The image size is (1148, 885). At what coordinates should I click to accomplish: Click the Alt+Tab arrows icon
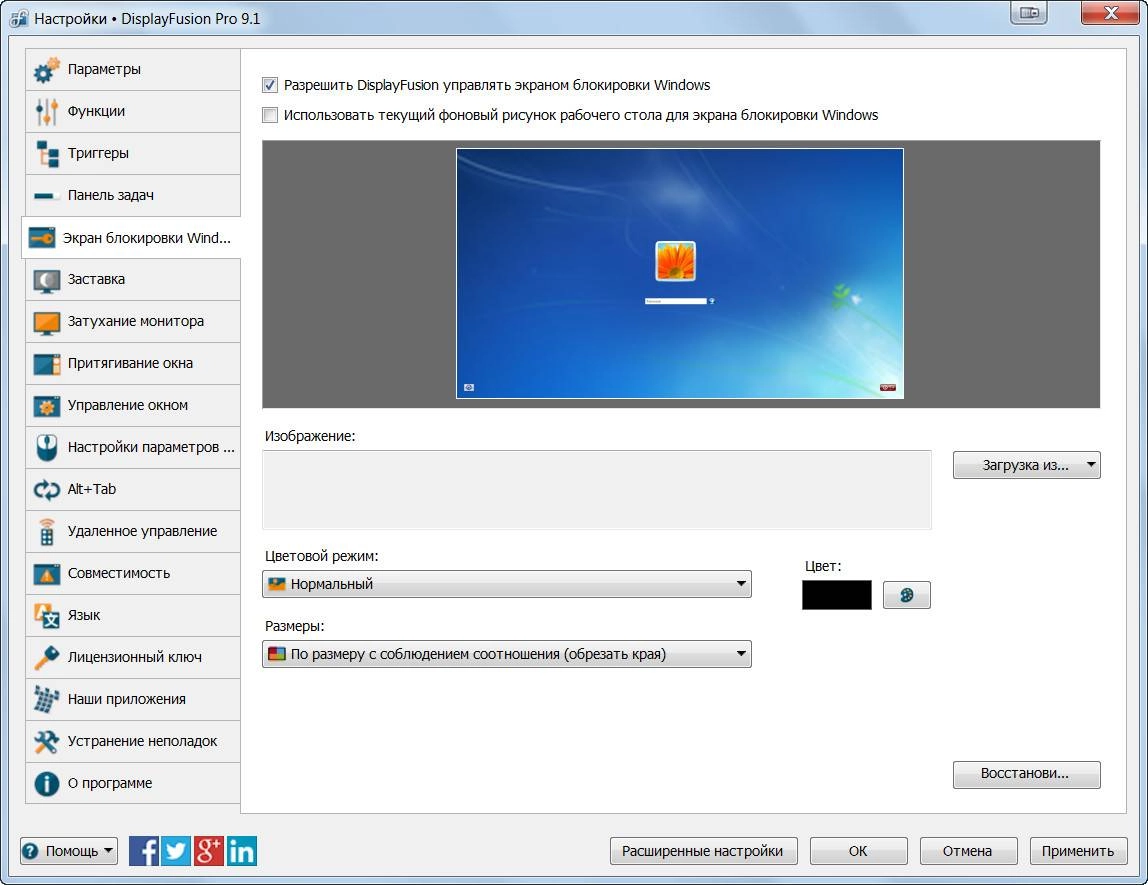(46, 490)
